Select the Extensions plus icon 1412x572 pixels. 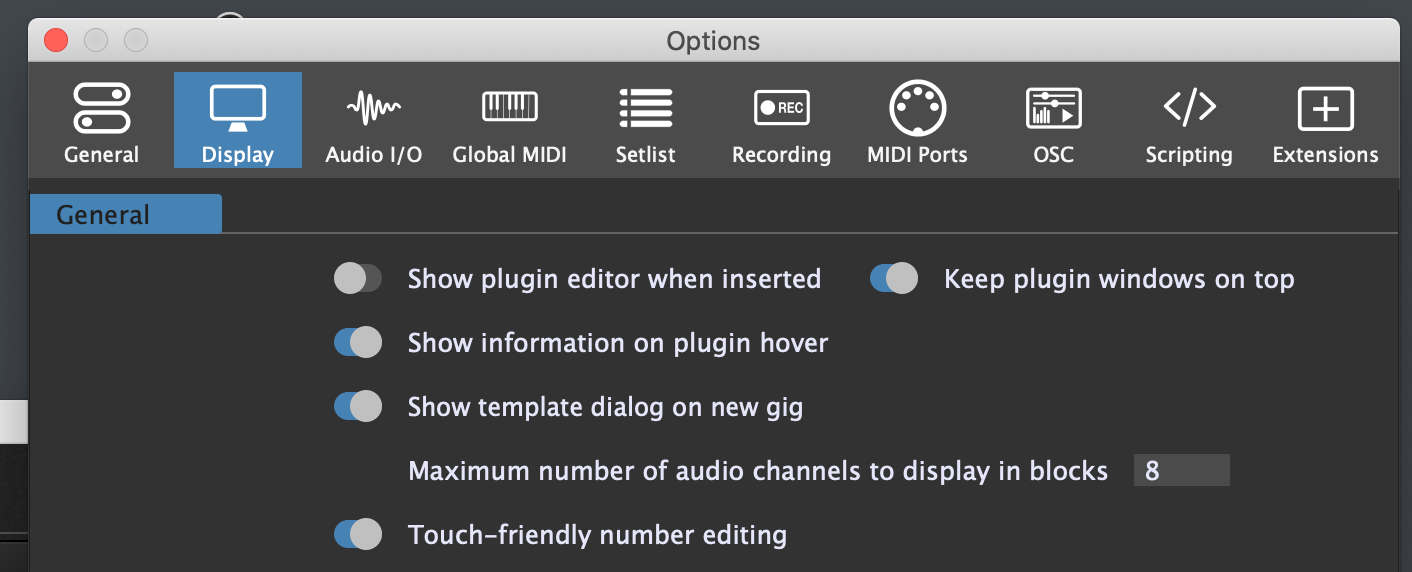coord(1325,109)
